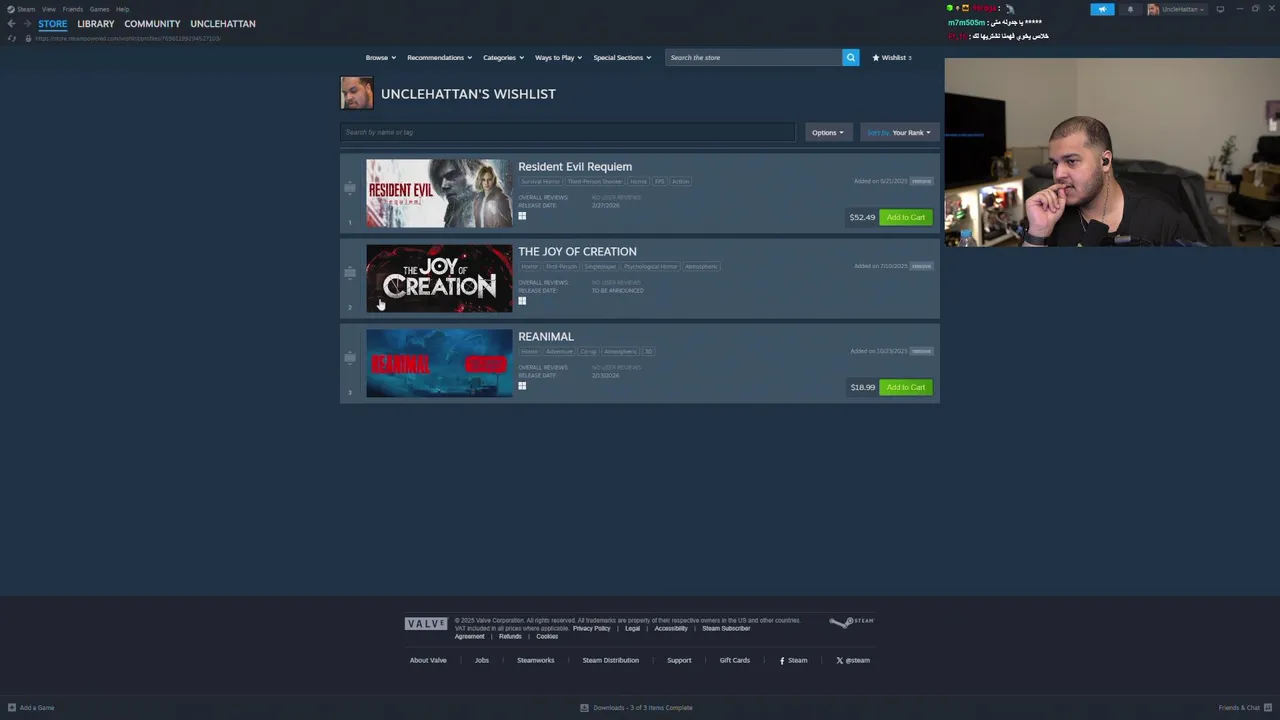This screenshot has width=1280, height=720.
Task: Focus the Search the store field
Action: point(754,58)
